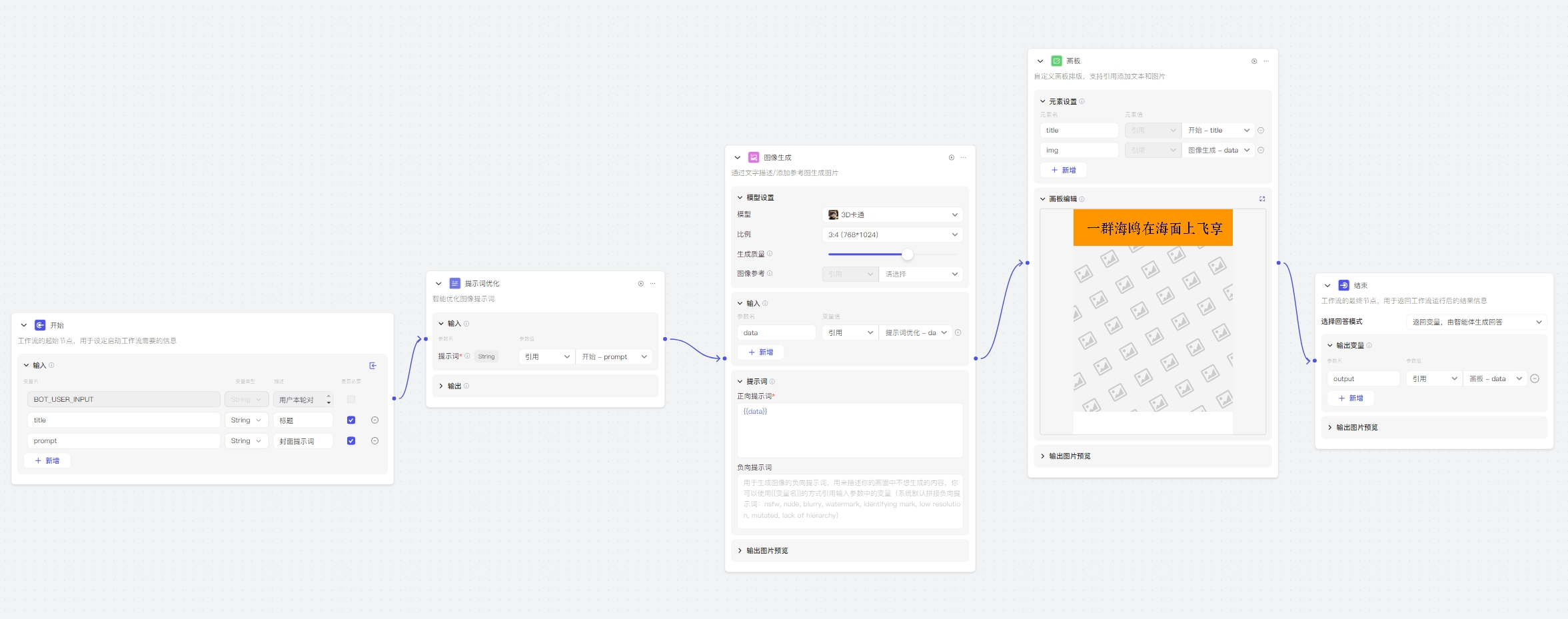Open the 3D卡通 model dropdown
The image size is (1568, 619).
pyautogui.click(x=892, y=215)
